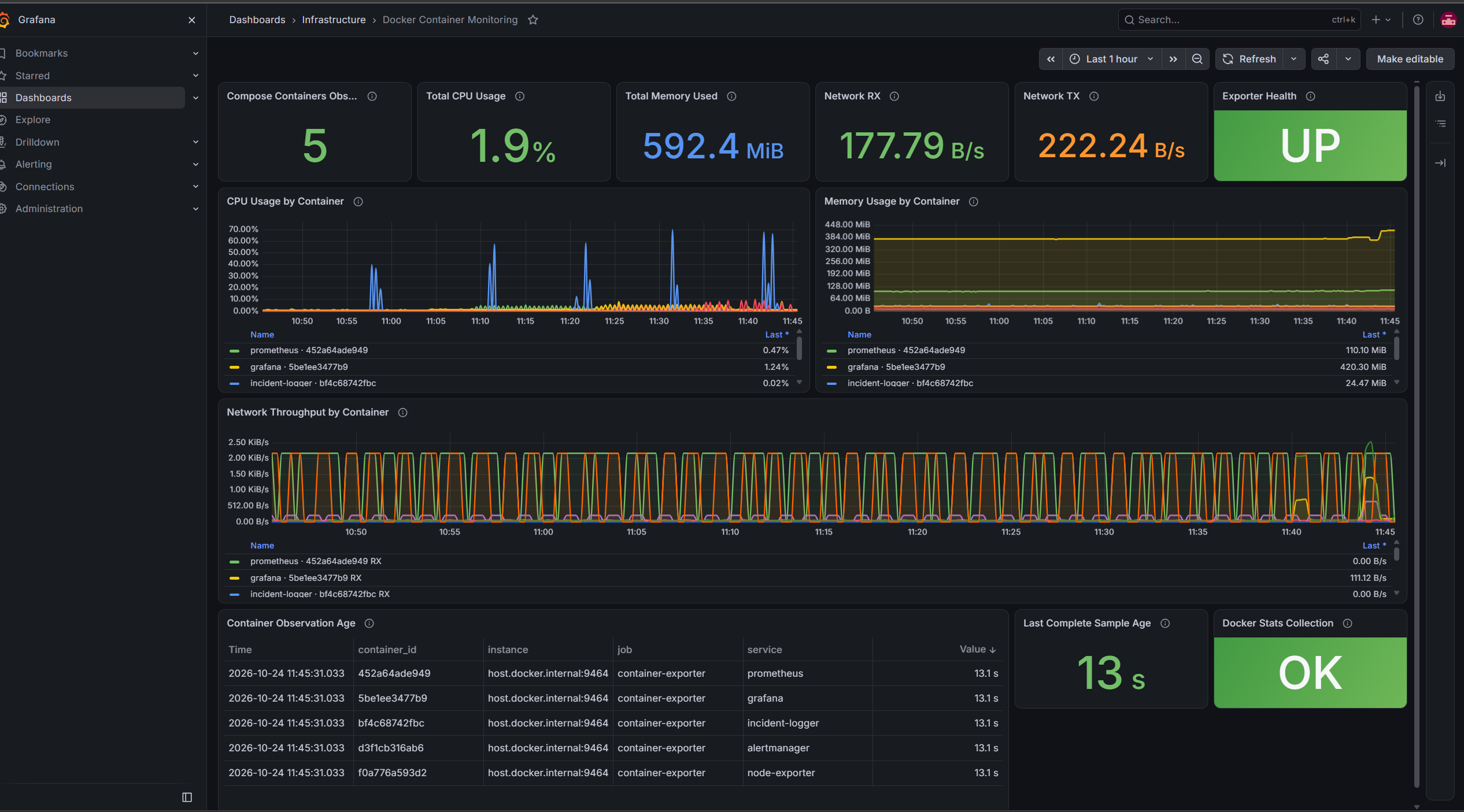Image resolution: width=1464 pixels, height=812 pixels.
Task: Toggle prometheus RX series in Network Throughput legend
Action: click(316, 561)
